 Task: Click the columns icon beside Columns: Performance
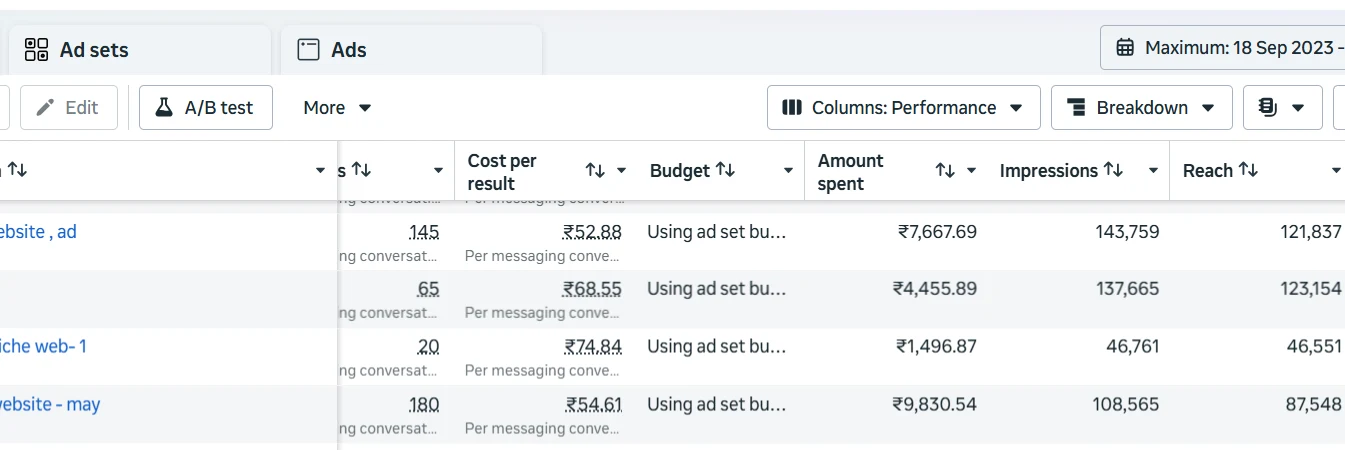point(792,107)
